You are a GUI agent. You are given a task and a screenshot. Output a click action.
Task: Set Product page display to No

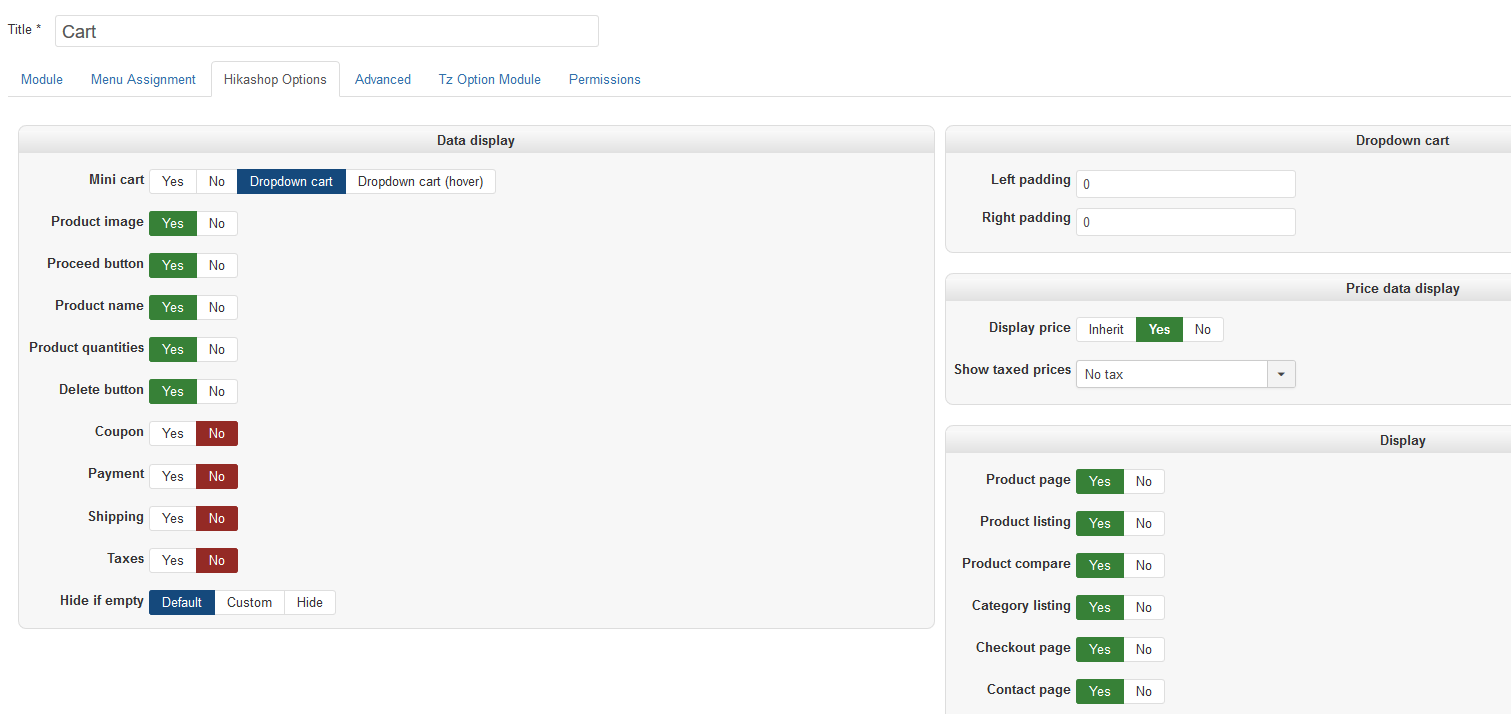(x=1144, y=481)
